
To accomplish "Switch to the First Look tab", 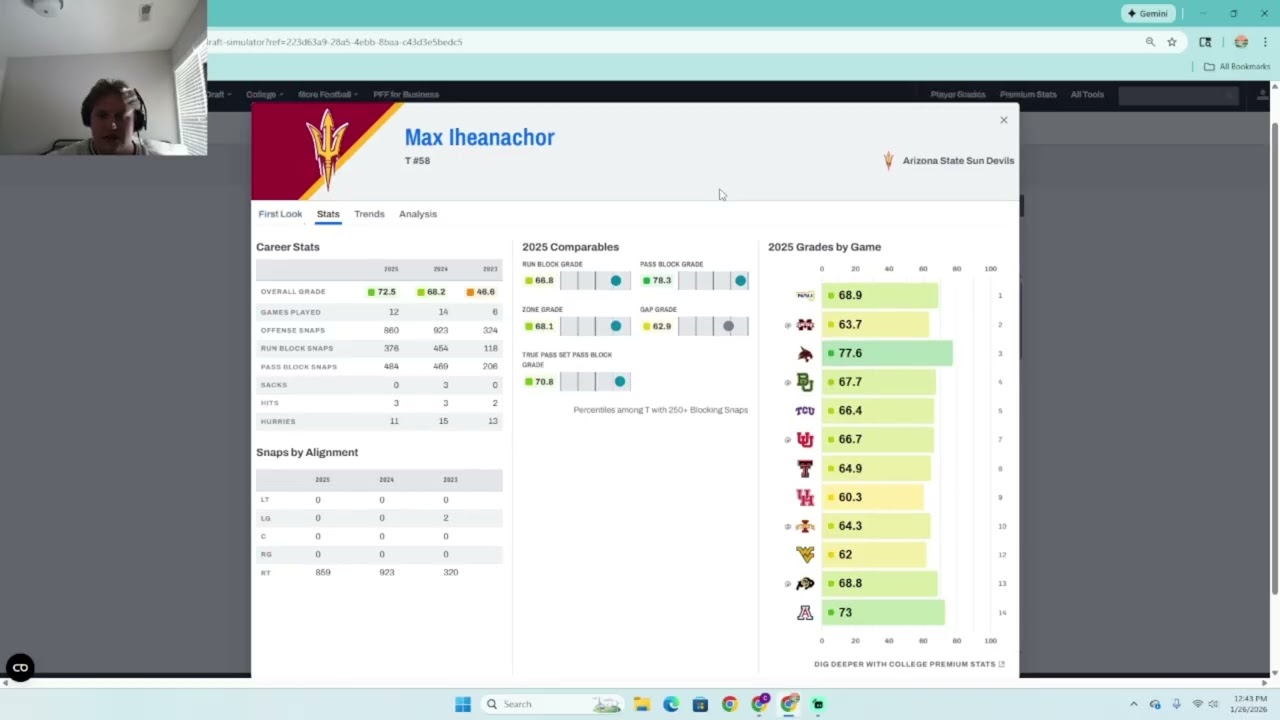I will (x=280, y=214).
